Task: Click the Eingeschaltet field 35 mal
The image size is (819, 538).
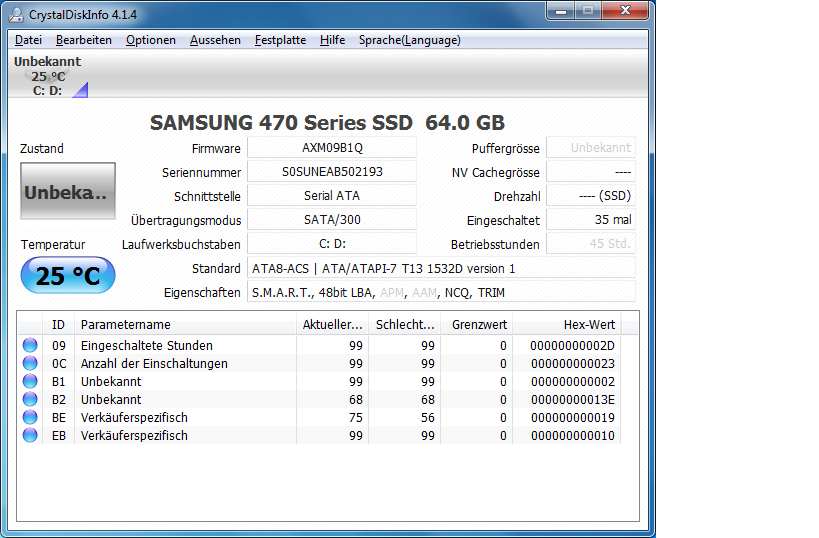Action: coord(591,220)
